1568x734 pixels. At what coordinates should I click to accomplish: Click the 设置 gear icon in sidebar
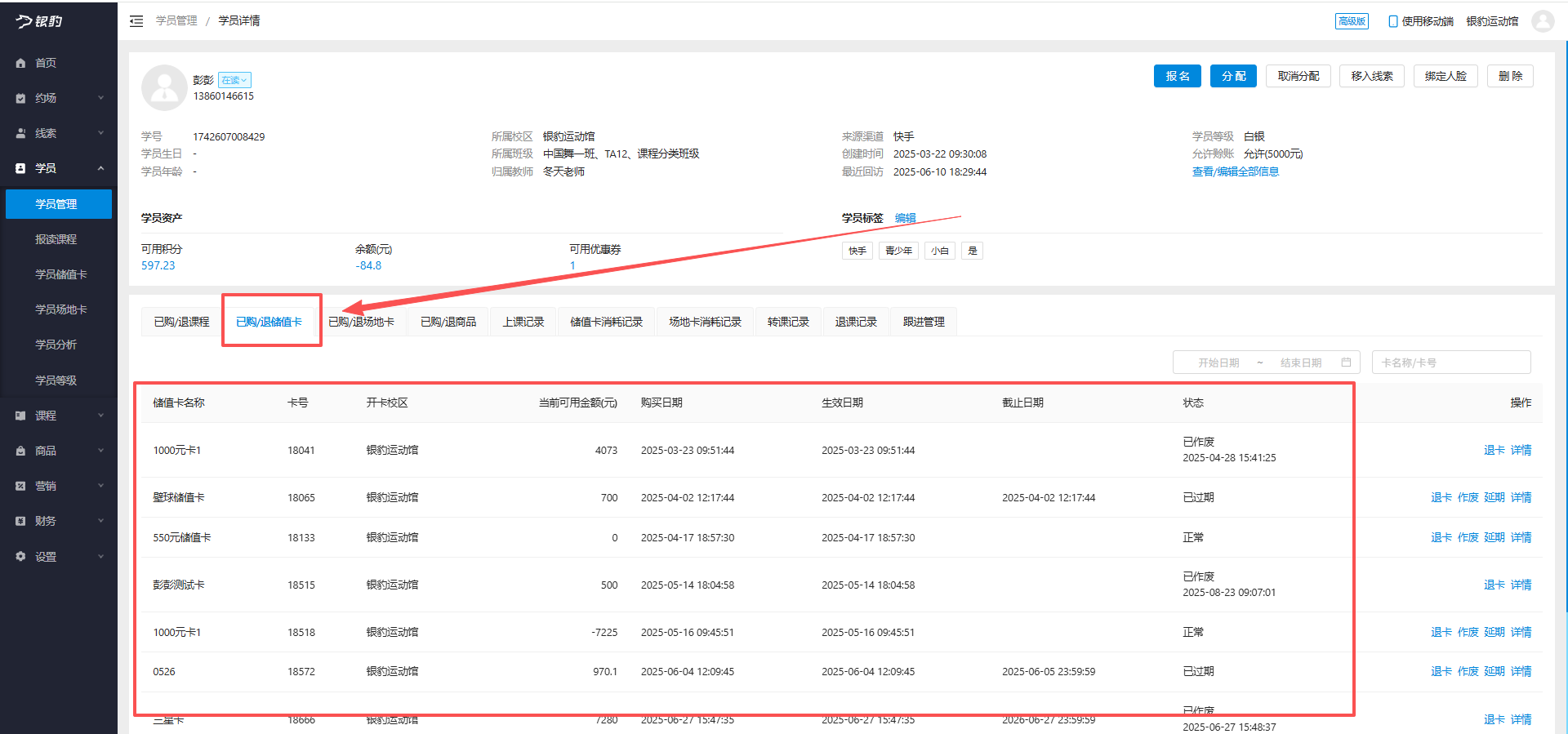[20, 557]
